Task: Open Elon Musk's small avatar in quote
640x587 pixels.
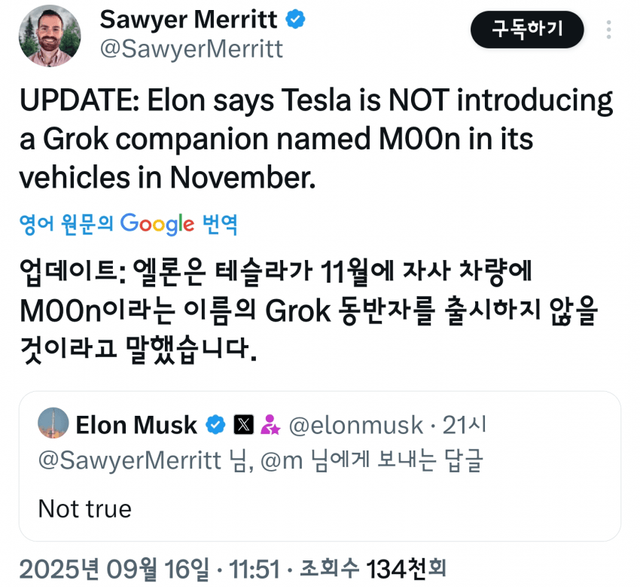Action: point(53,423)
